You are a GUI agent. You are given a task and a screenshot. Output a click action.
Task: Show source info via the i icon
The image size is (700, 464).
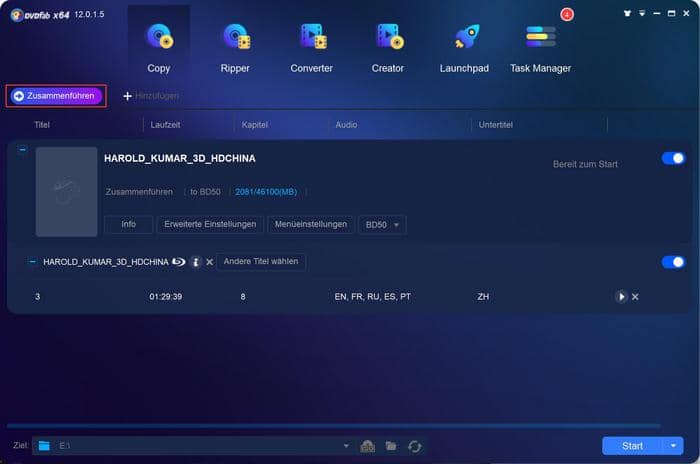196,262
